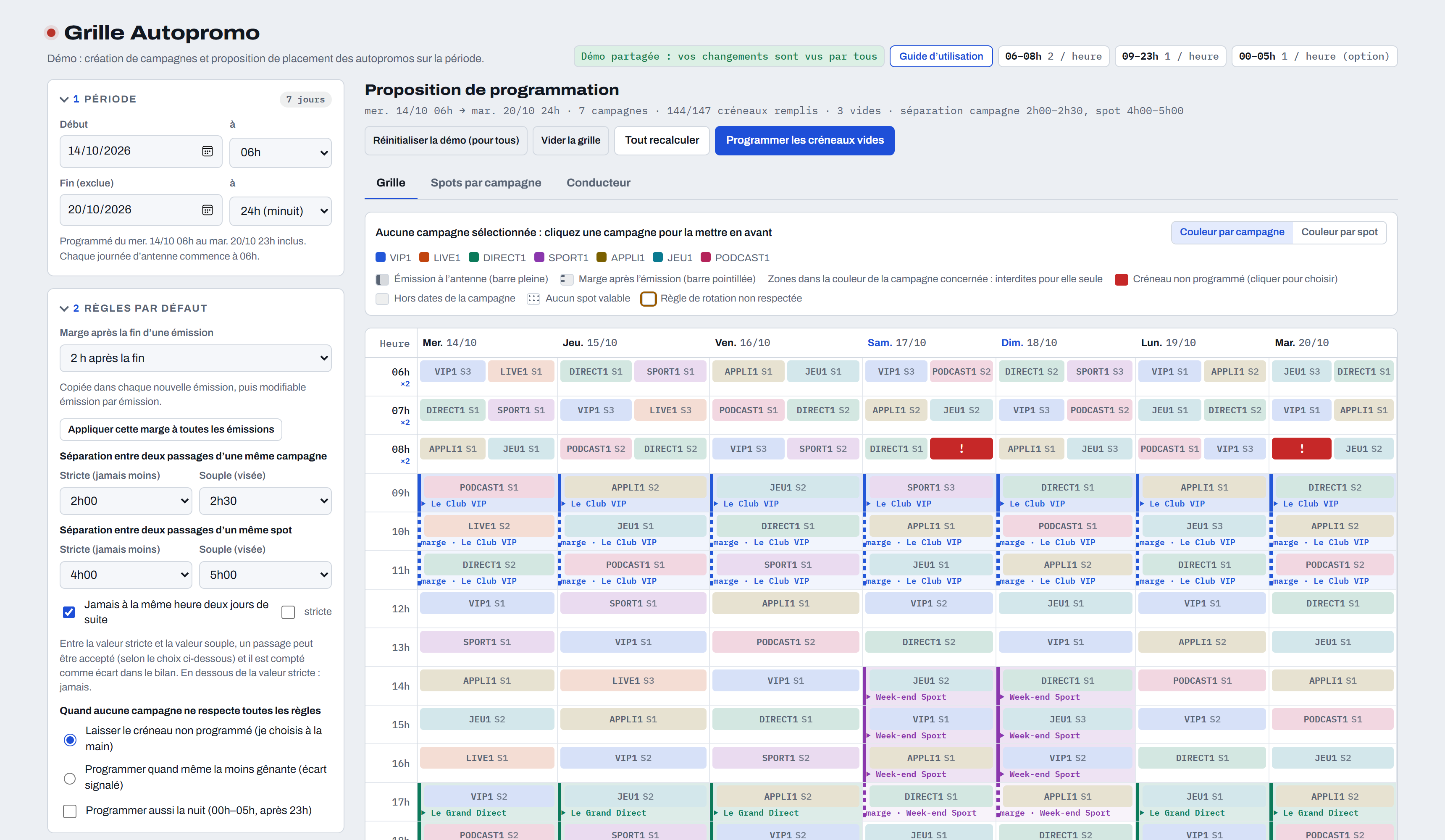Collapse the Période section chevron
This screenshot has height=840, width=1445.
64,99
